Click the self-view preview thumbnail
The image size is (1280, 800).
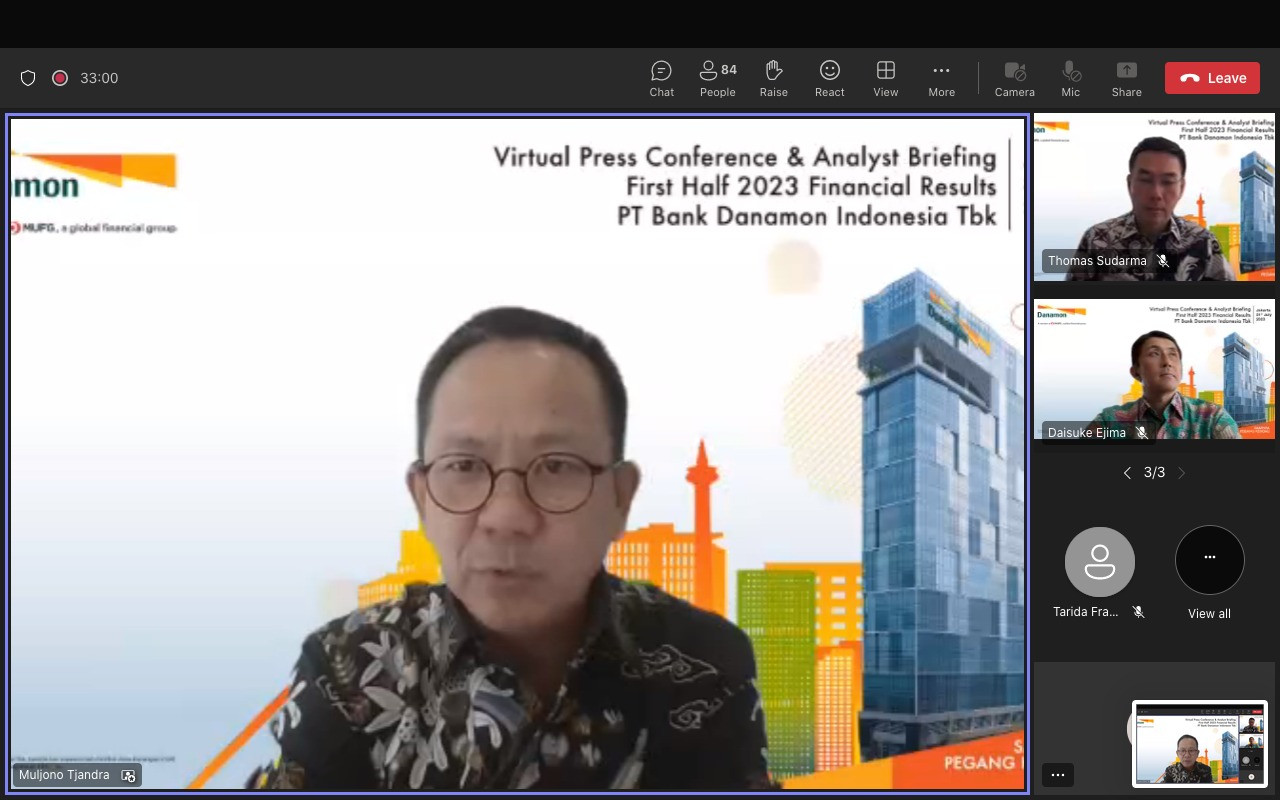1199,743
